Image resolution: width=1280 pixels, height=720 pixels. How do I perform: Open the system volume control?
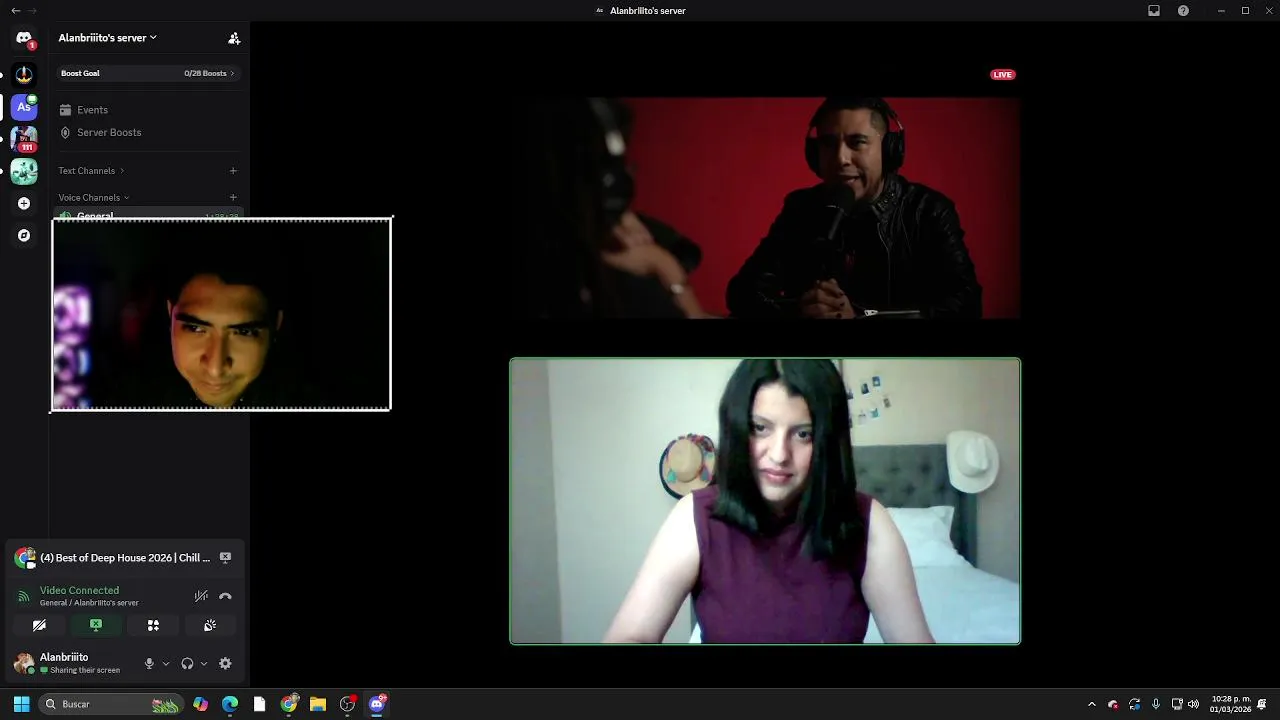point(1193,704)
